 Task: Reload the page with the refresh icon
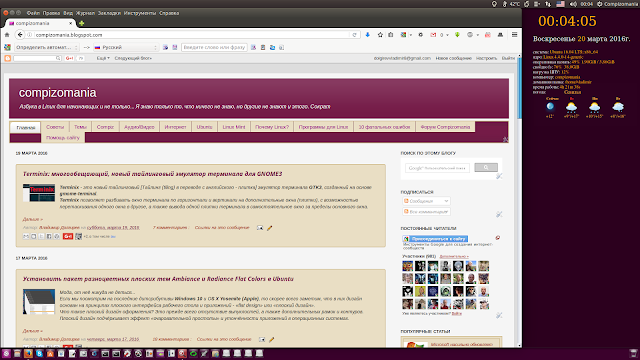tap(355, 35)
